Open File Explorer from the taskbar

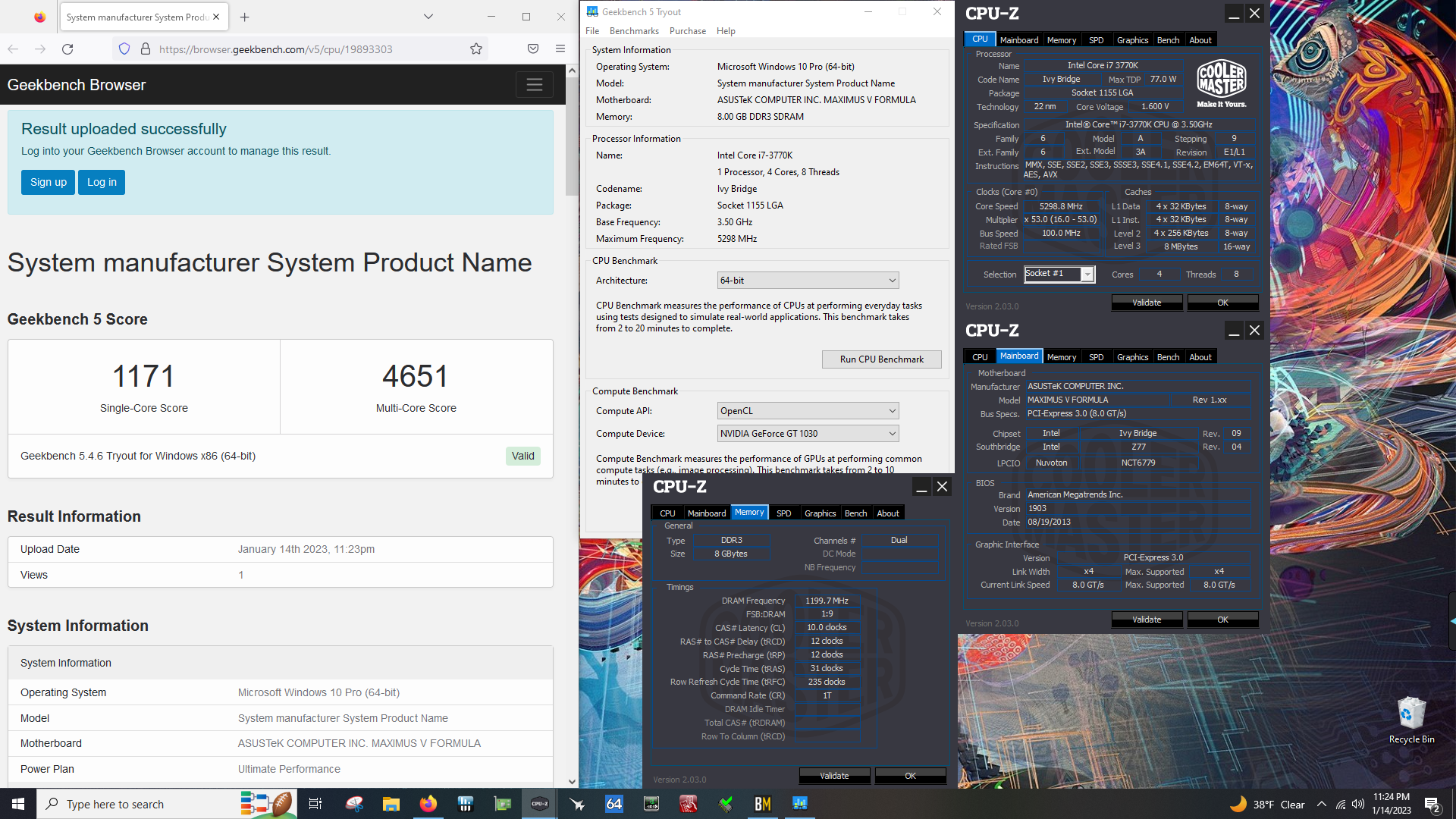point(391,804)
